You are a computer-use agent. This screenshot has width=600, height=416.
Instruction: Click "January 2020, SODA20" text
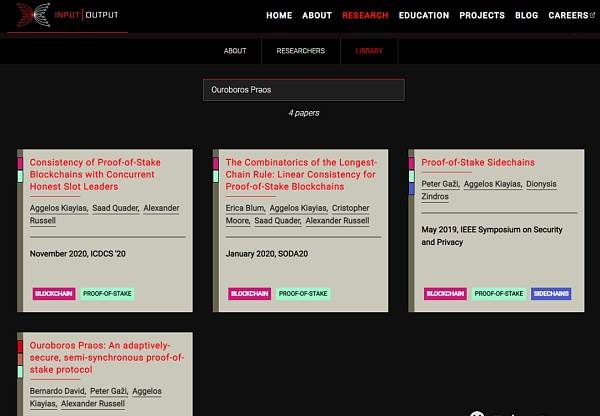[x=267, y=254]
